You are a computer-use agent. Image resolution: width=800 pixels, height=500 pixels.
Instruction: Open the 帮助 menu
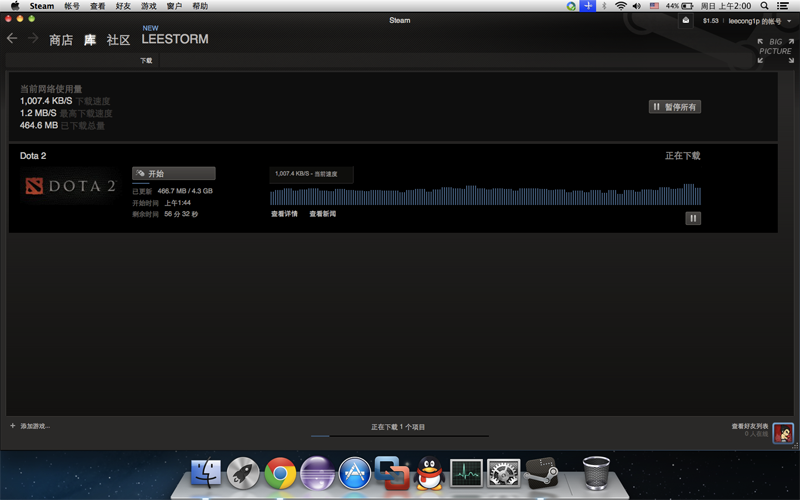pos(200,6)
